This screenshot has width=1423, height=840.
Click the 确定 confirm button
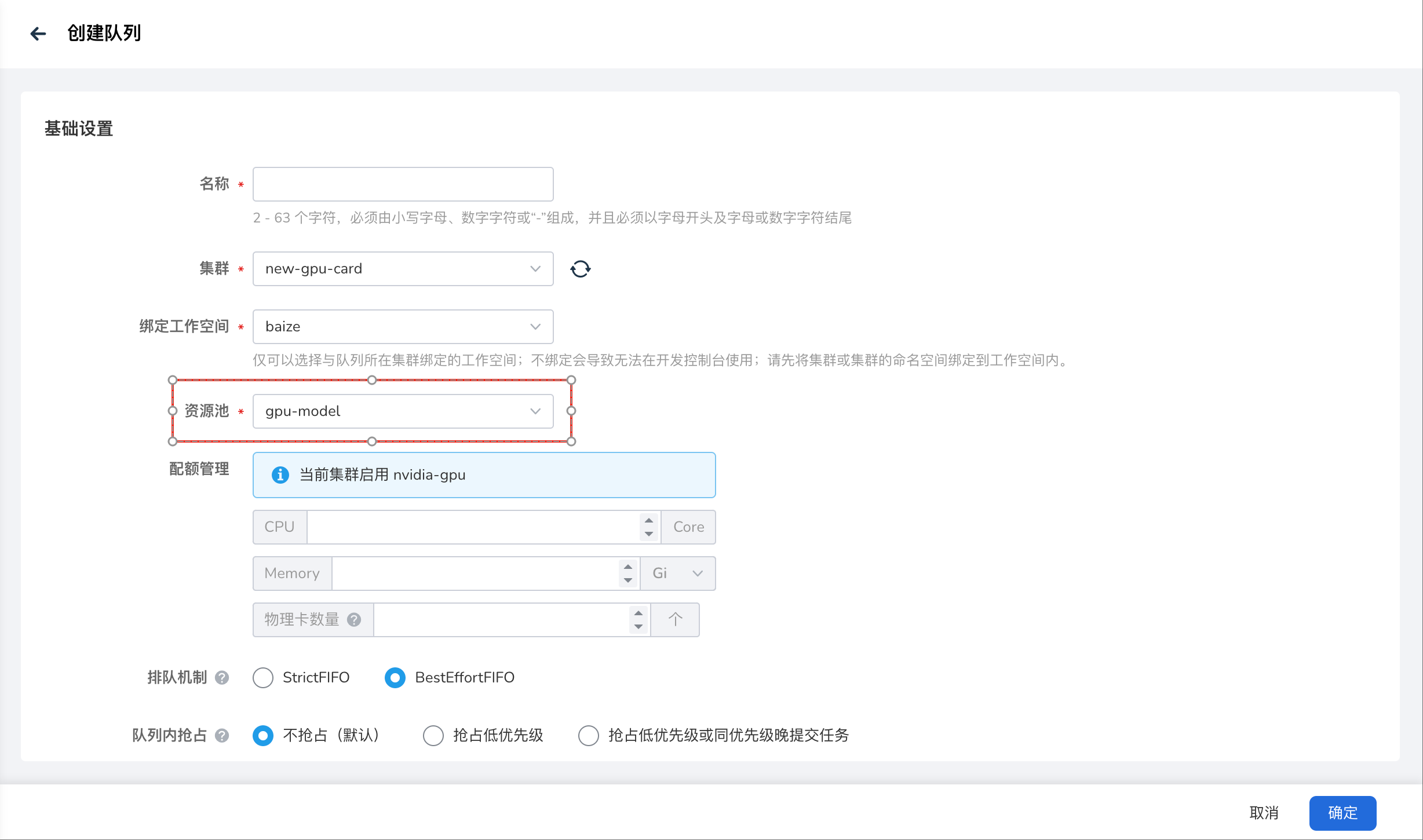(x=1342, y=813)
